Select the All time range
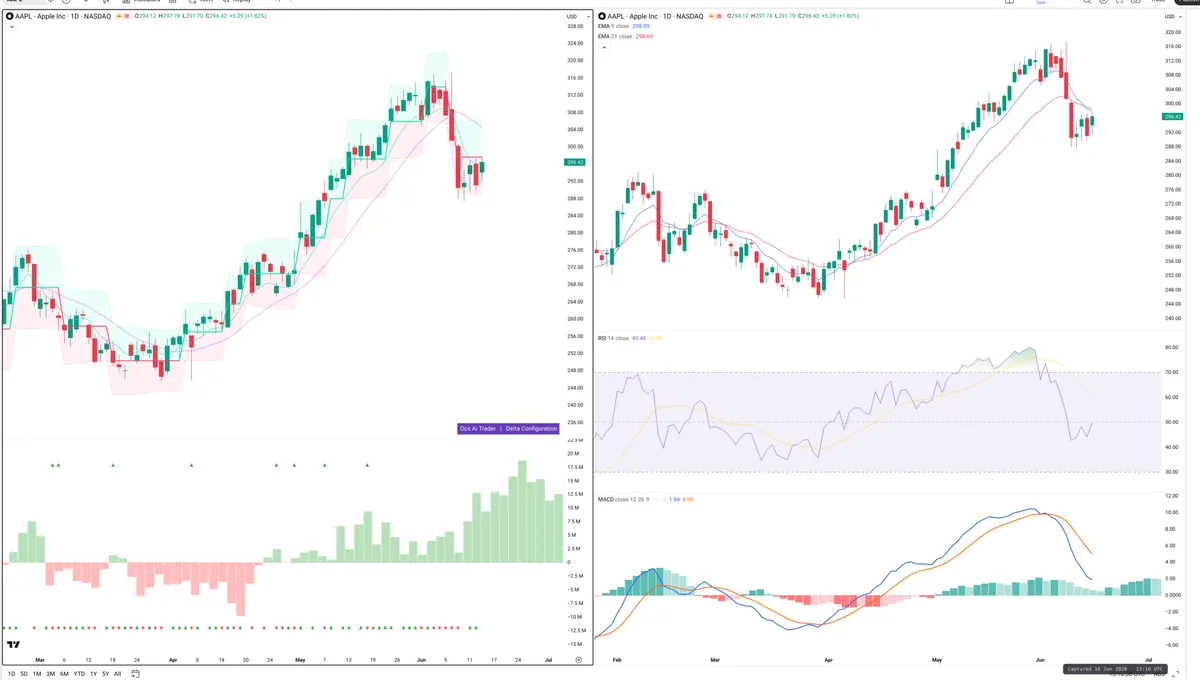Image resolution: width=1200 pixels, height=680 pixels. (x=117, y=674)
